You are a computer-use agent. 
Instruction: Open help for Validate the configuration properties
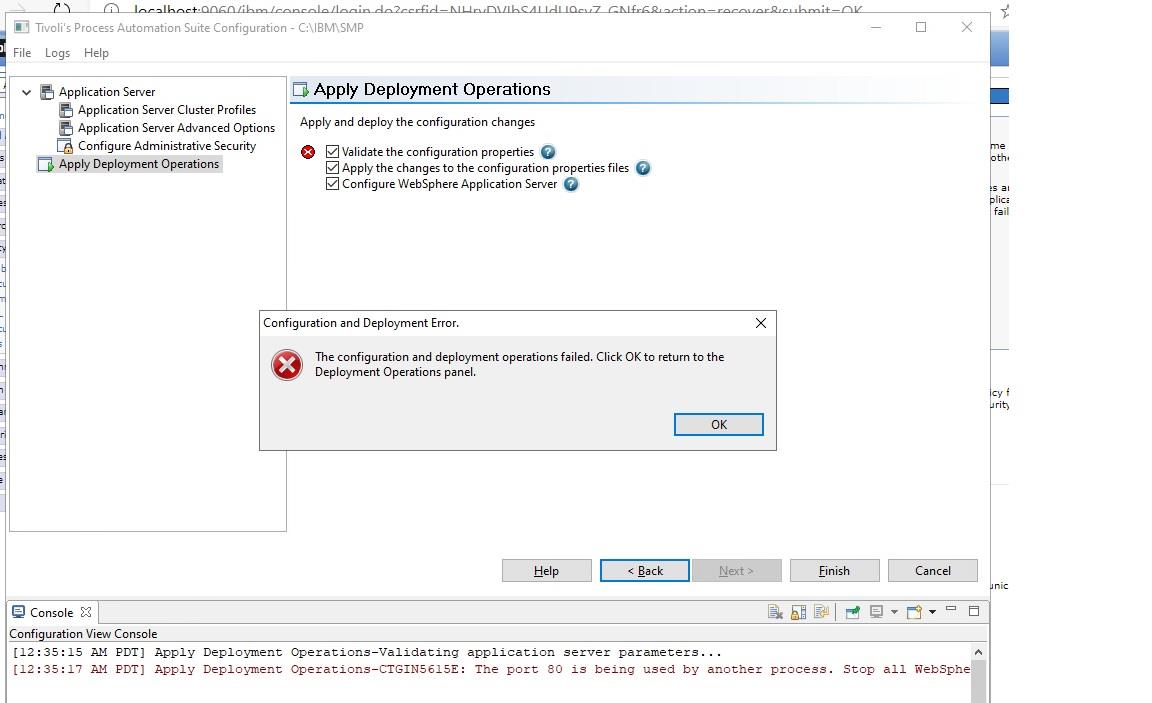click(547, 152)
